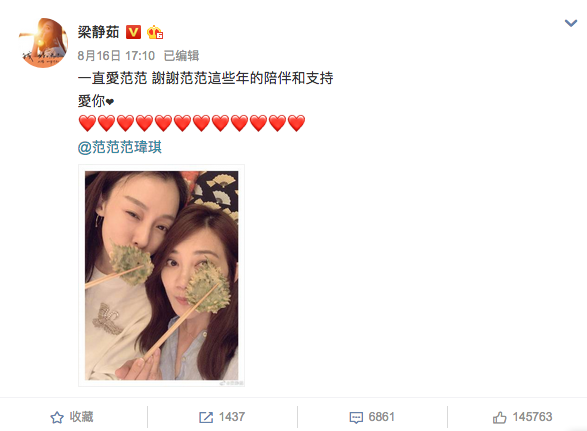
Task: Click the crown membership level badge
Action: (x=155, y=32)
